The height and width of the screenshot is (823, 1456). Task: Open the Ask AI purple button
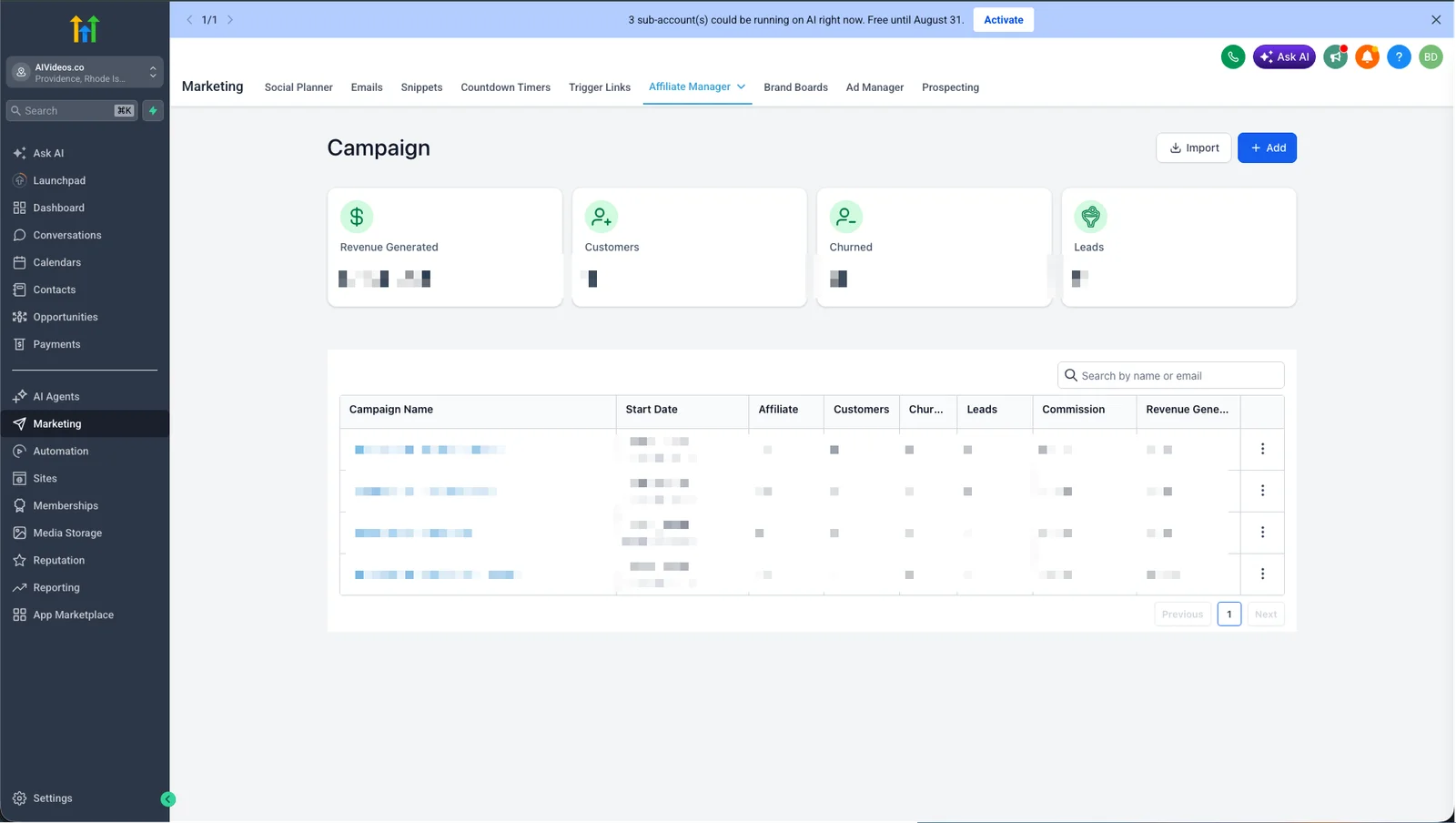[x=1284, y=56]
